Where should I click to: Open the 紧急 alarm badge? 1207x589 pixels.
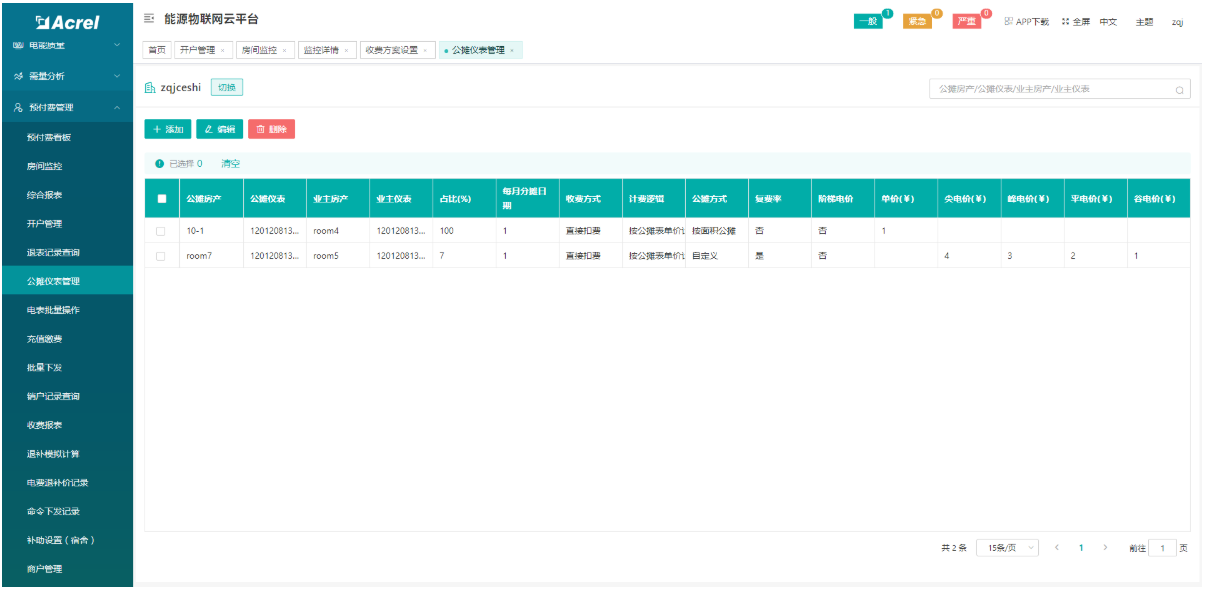pyautogui.click(x=917, y=22)
